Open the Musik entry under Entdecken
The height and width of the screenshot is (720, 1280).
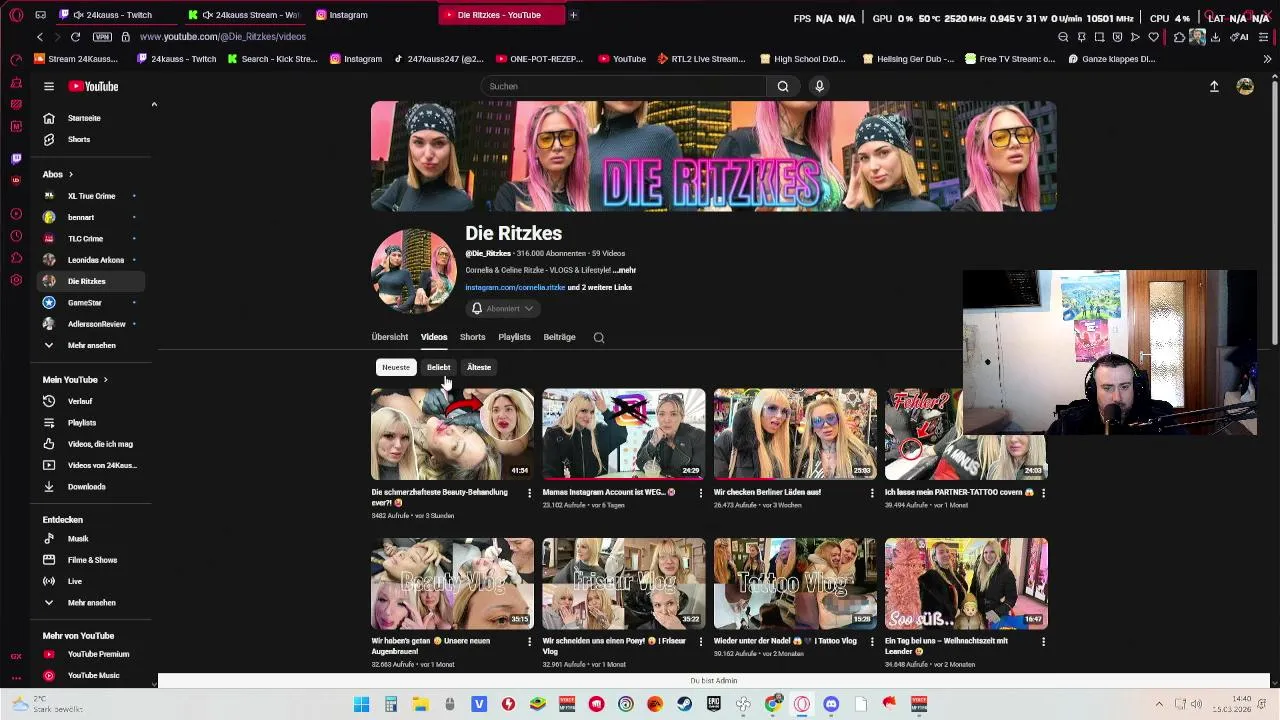(x=78, y=538)
